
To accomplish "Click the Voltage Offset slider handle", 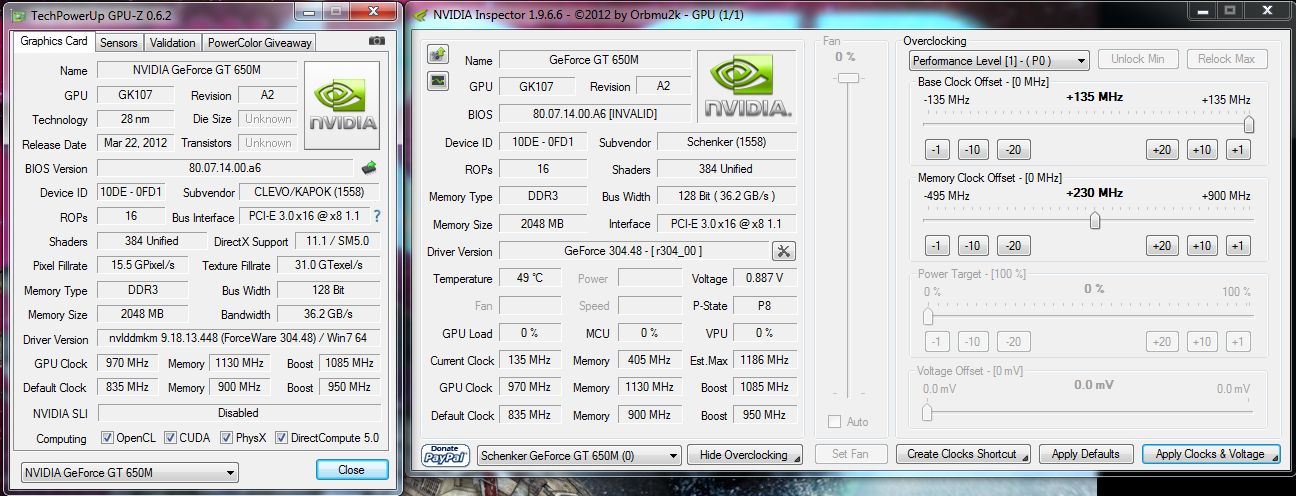I will (x=927, y=411).
